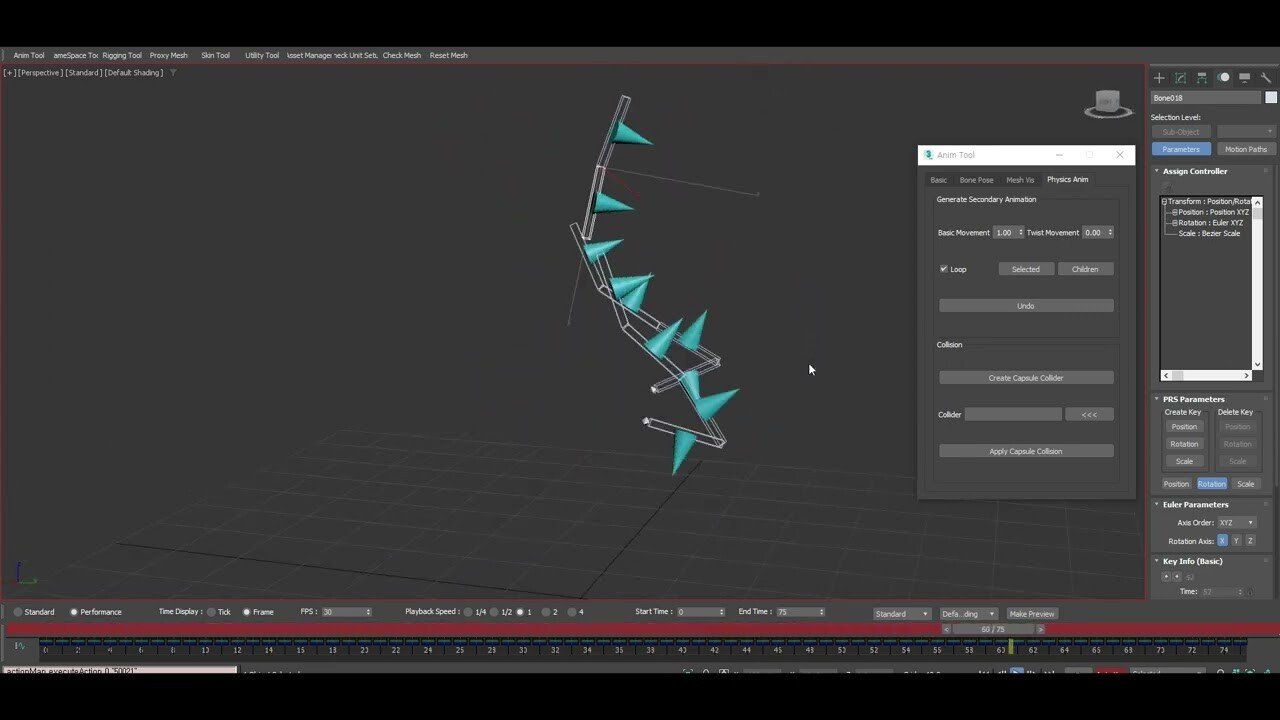The height and width of the screenshot is (720, 1280).
Task: Switch to the Modify panel icon
Action: coord(1180,77)
